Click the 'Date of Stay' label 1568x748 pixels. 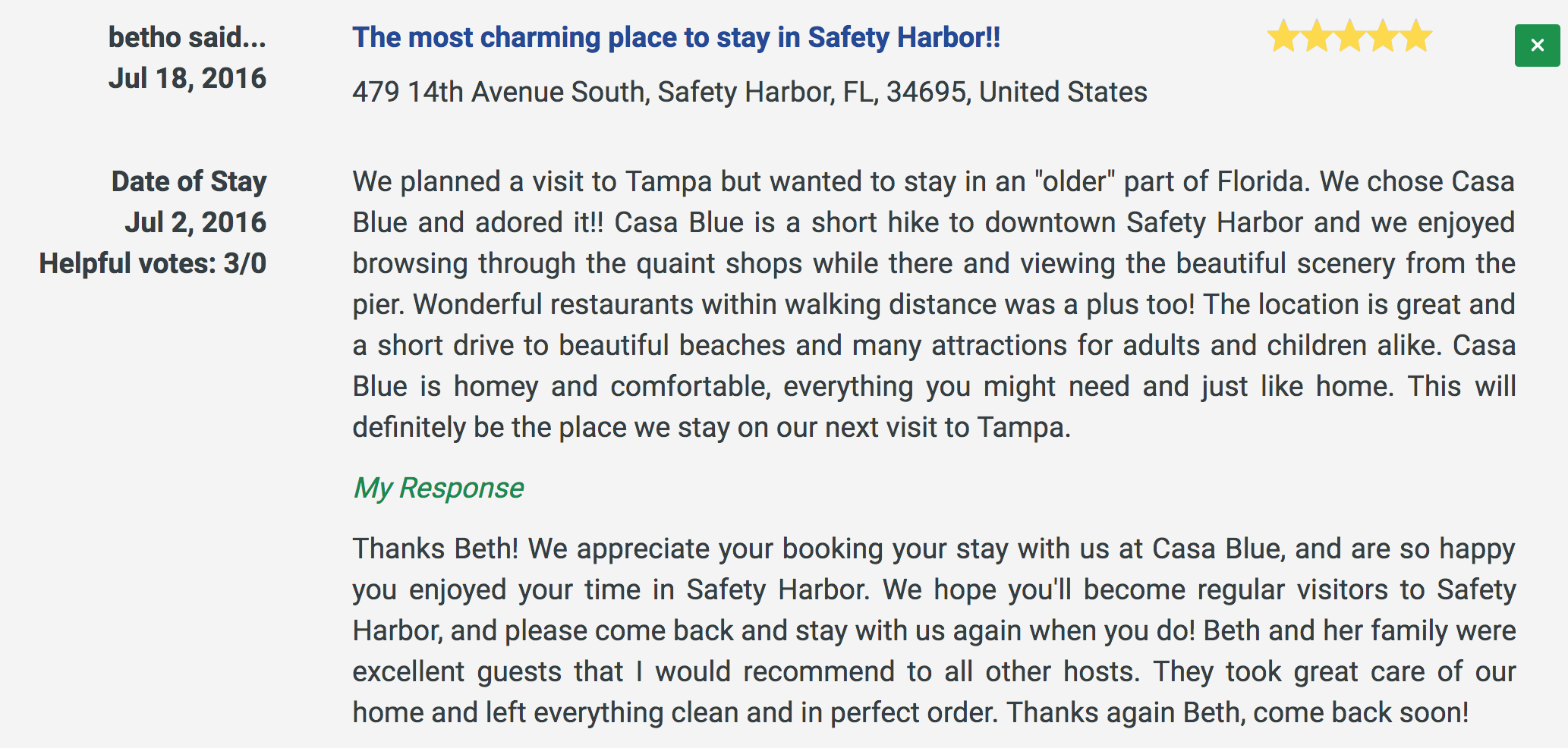(189, 181)
